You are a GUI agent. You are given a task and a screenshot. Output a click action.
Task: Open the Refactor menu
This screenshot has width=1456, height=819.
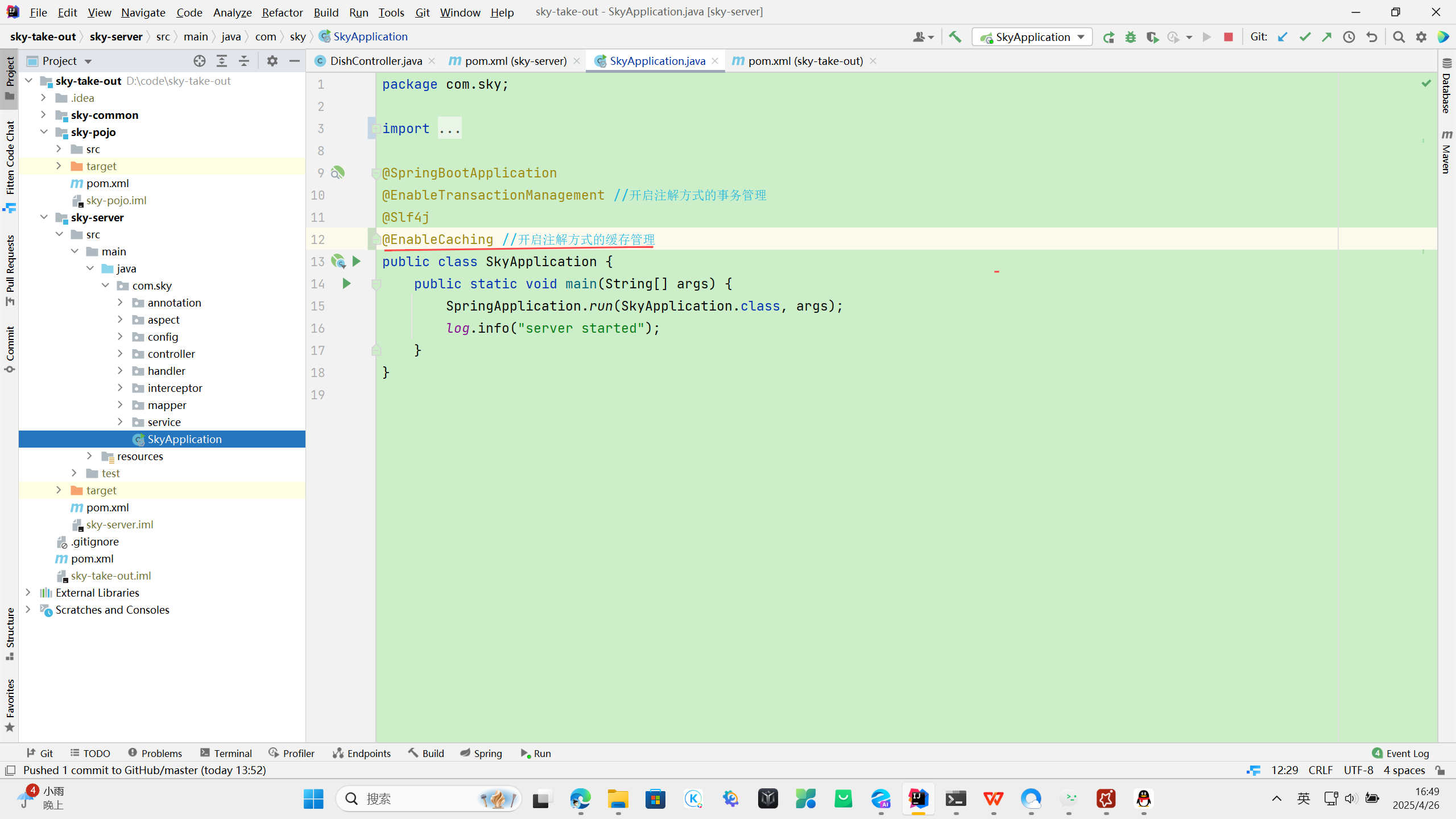click(x=282, y=12)
